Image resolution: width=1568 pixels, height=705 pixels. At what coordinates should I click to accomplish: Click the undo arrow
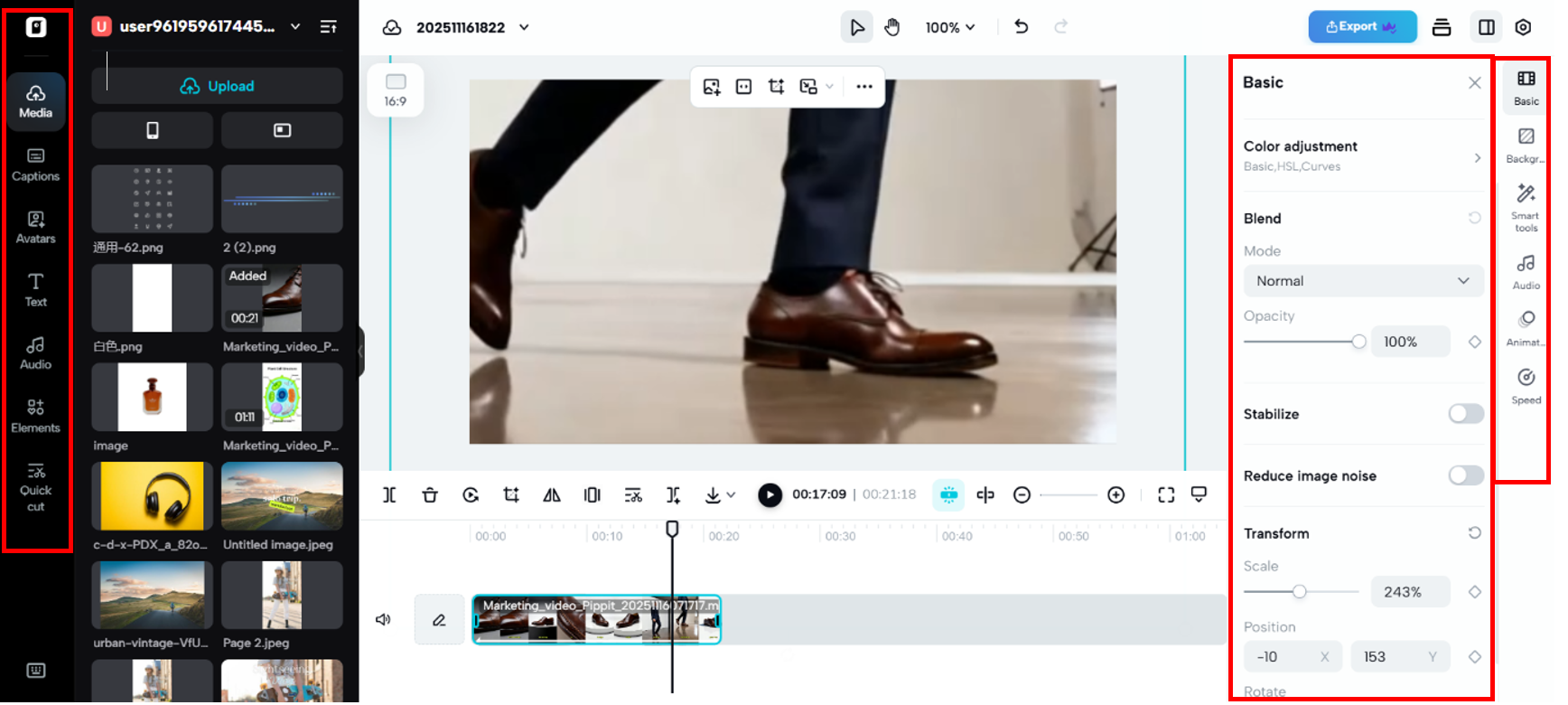click(x=1022, y=27)
